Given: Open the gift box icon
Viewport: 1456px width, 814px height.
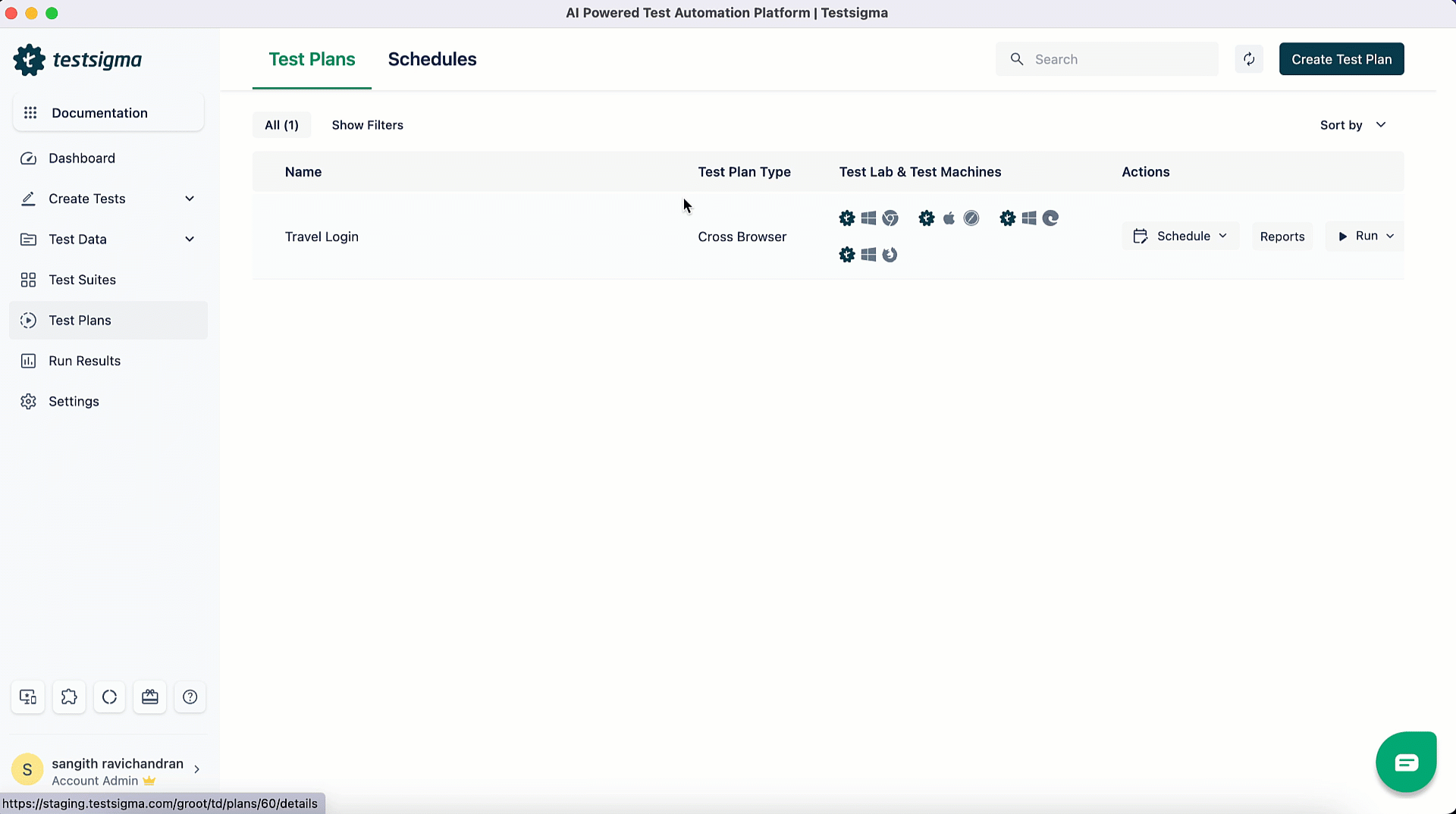Looking at the screenshot, I should tap(150, 697).
